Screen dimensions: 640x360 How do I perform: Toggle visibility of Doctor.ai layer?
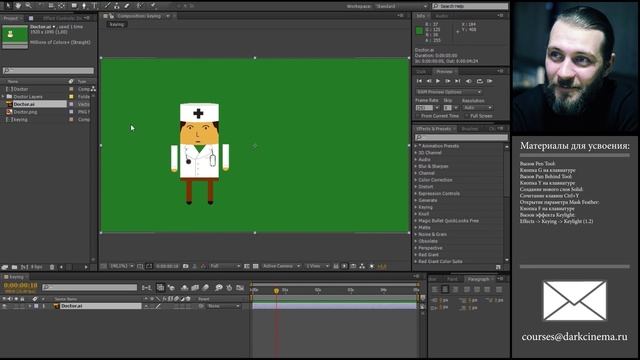4,306
